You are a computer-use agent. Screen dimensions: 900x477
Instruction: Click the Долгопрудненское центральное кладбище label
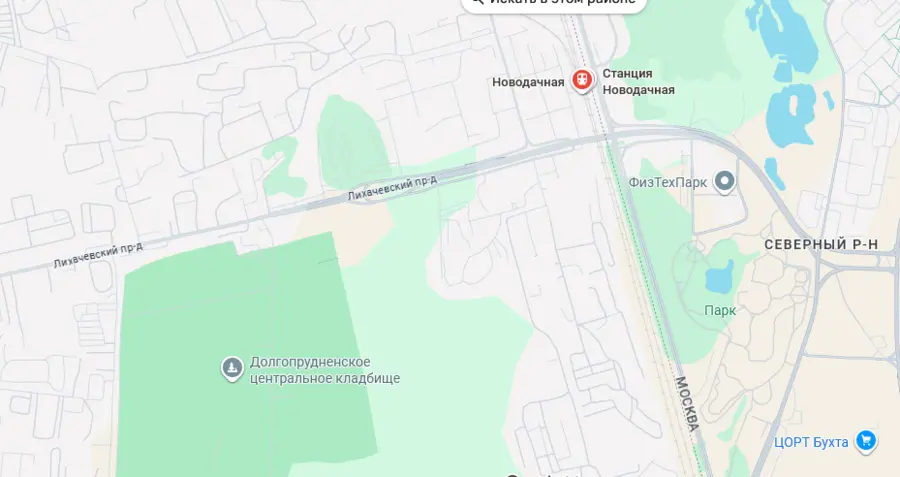coord(325,370)
